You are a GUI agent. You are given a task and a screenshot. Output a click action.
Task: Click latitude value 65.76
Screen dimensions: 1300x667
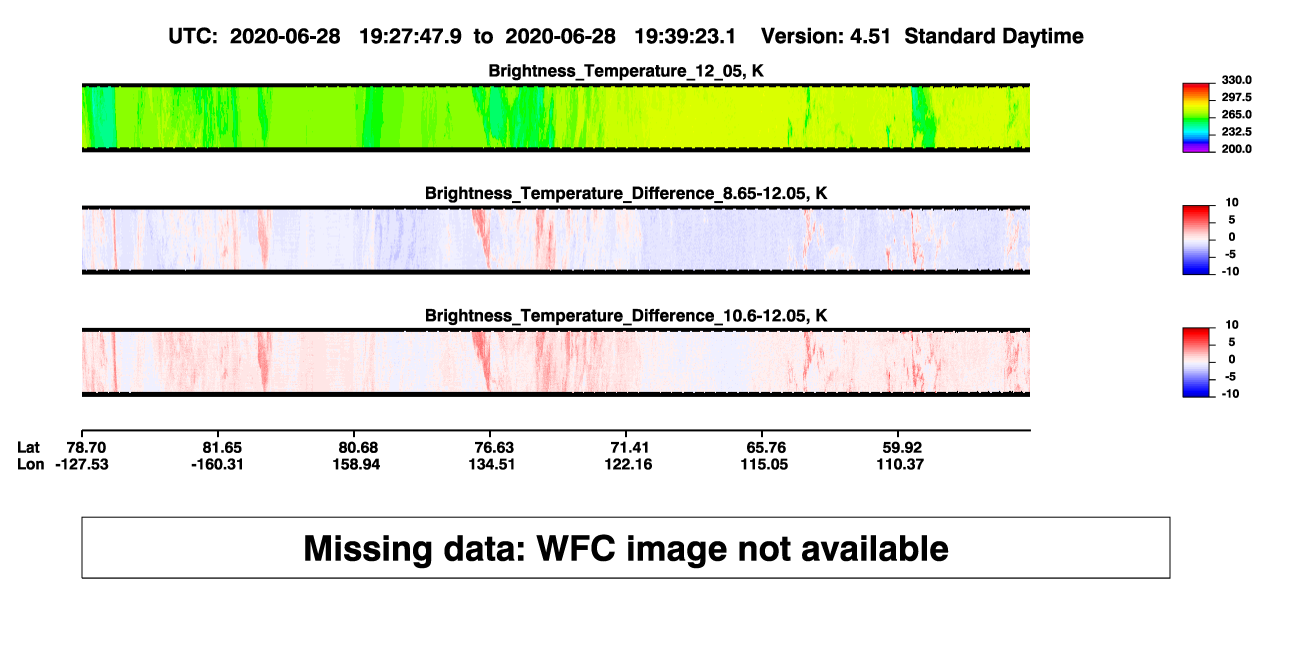tap(765, 448)
